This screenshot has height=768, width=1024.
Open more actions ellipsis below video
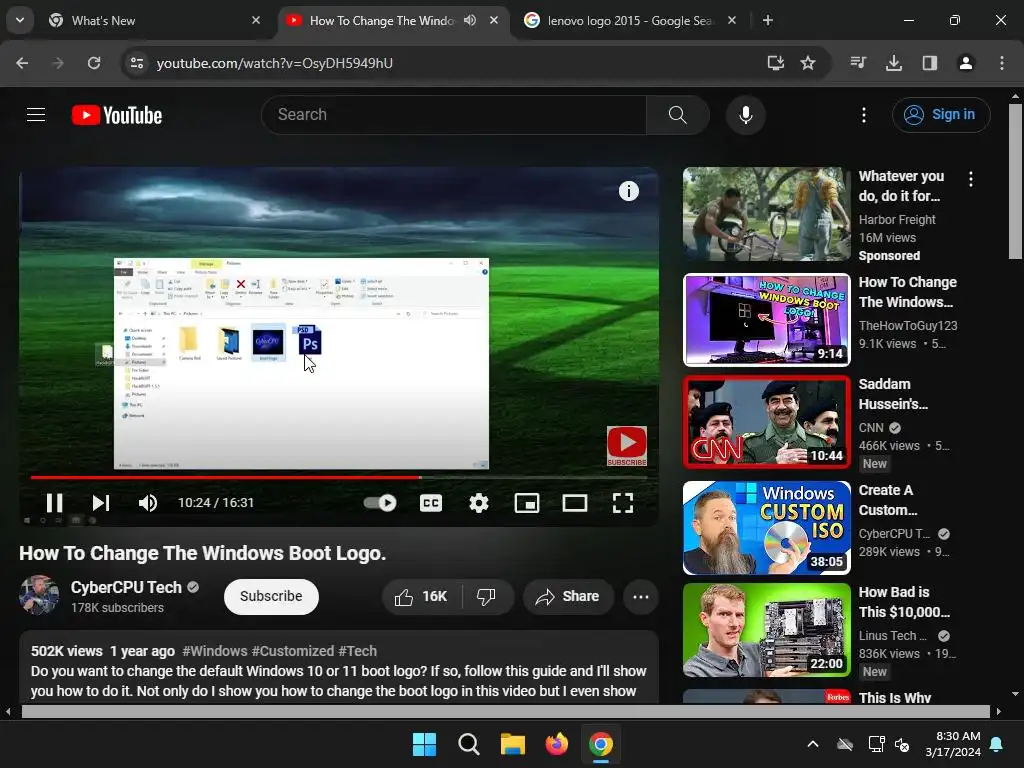click(x=641, y=596)
